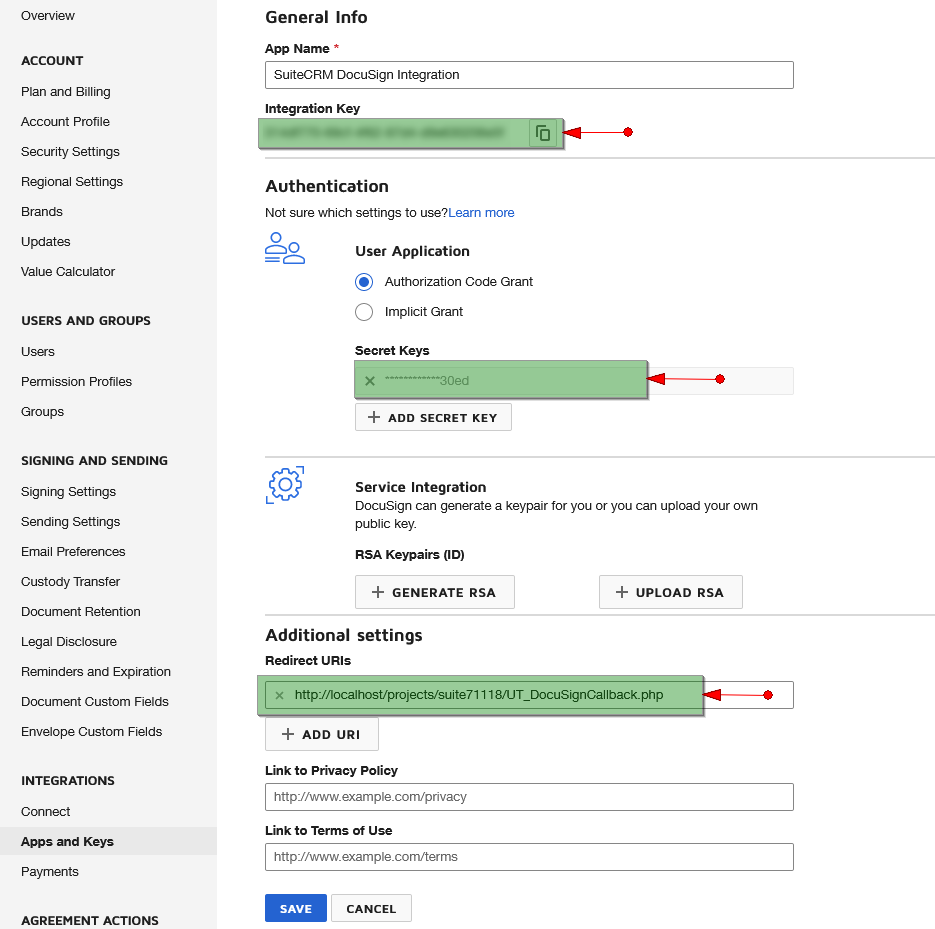The width and height of the screenshot is (935, 929).
Task: Focus the Link to Terms of Use field
Action: (529, 857)
